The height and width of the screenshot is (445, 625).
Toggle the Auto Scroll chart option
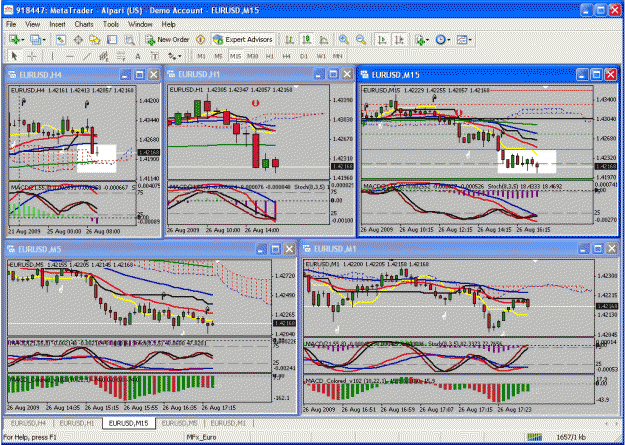pyautogui.click(x=382, y=40)
